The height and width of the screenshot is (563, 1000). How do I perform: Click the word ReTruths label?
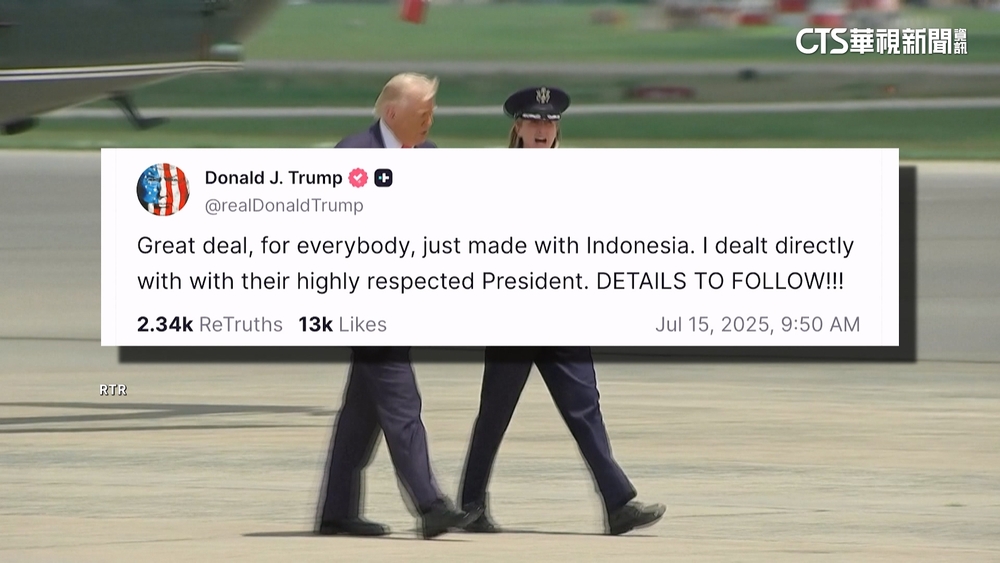[240, 324]
